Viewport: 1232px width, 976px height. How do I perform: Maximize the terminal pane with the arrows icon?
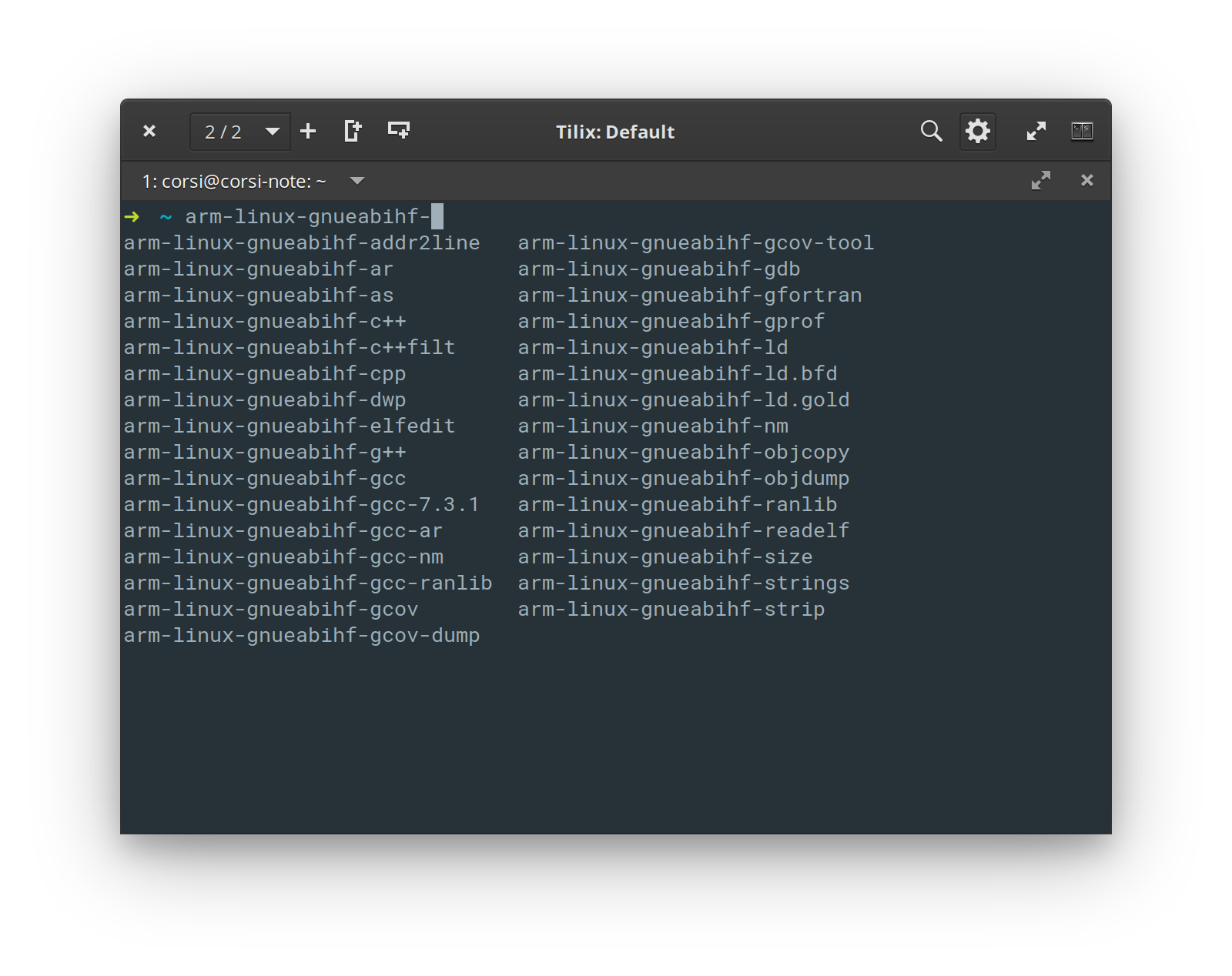point(1041,181)
